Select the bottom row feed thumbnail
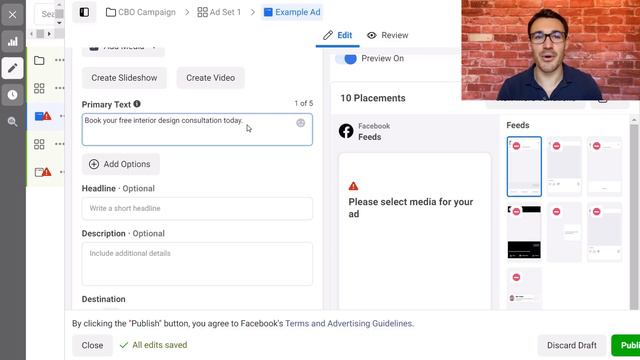 524,289
